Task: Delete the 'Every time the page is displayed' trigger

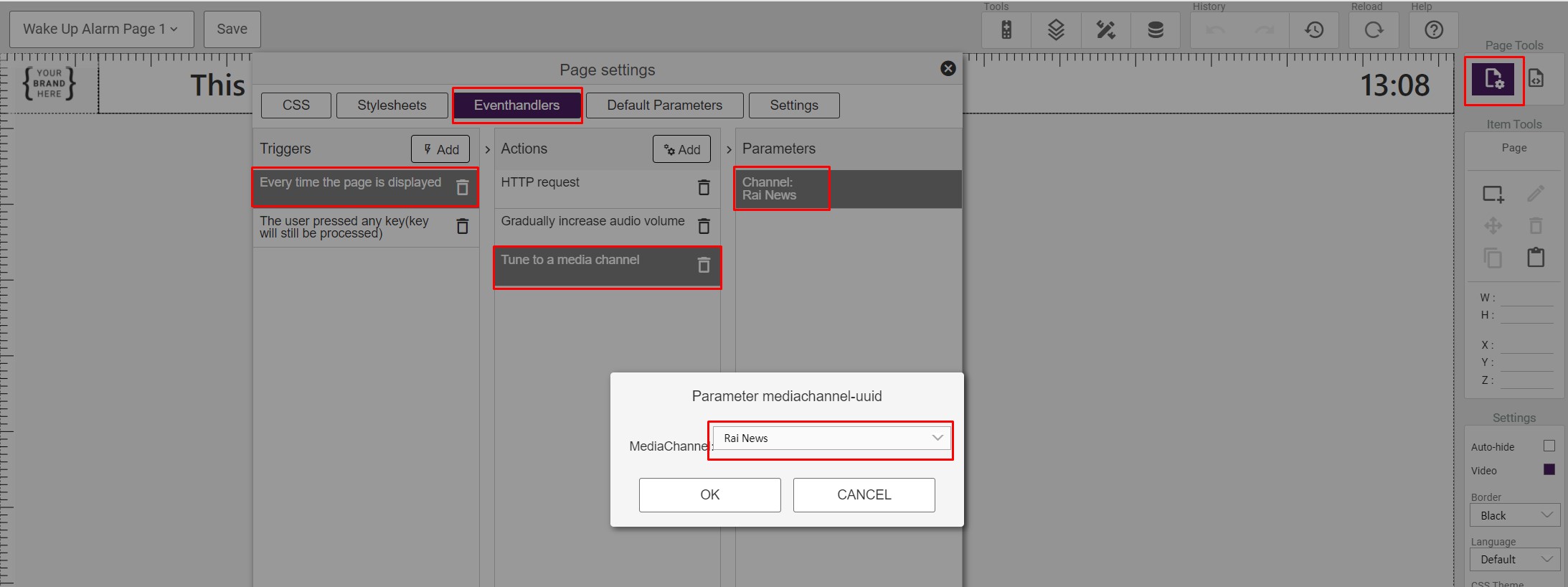Action: tap(463, 187)
